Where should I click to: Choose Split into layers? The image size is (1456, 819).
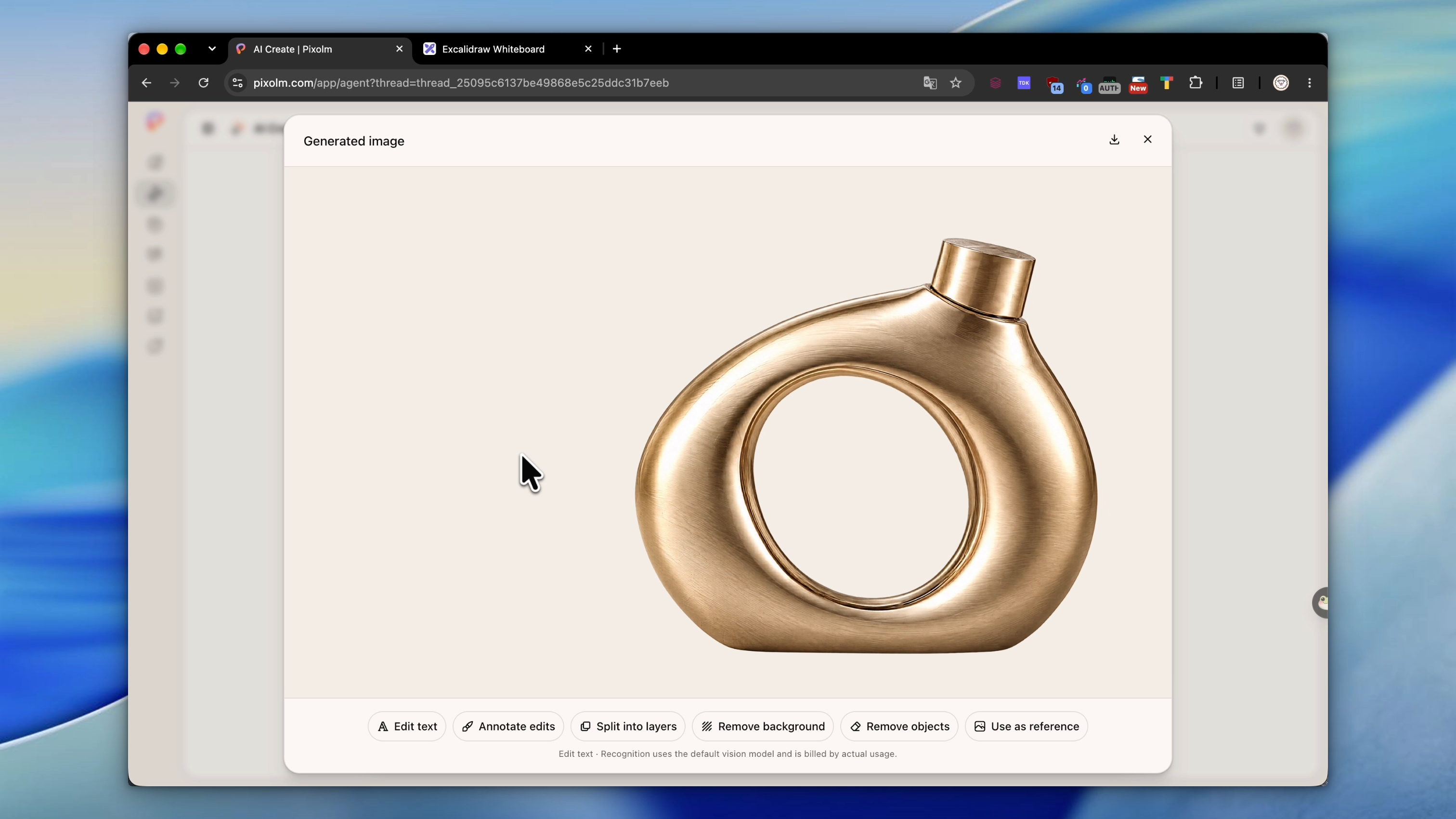click(x=628, y=726)
